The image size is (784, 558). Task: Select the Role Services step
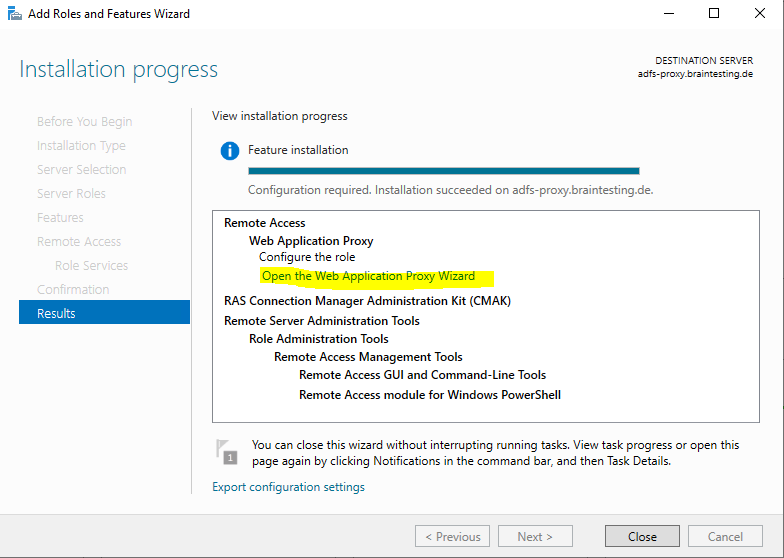(x=92, y=266)
